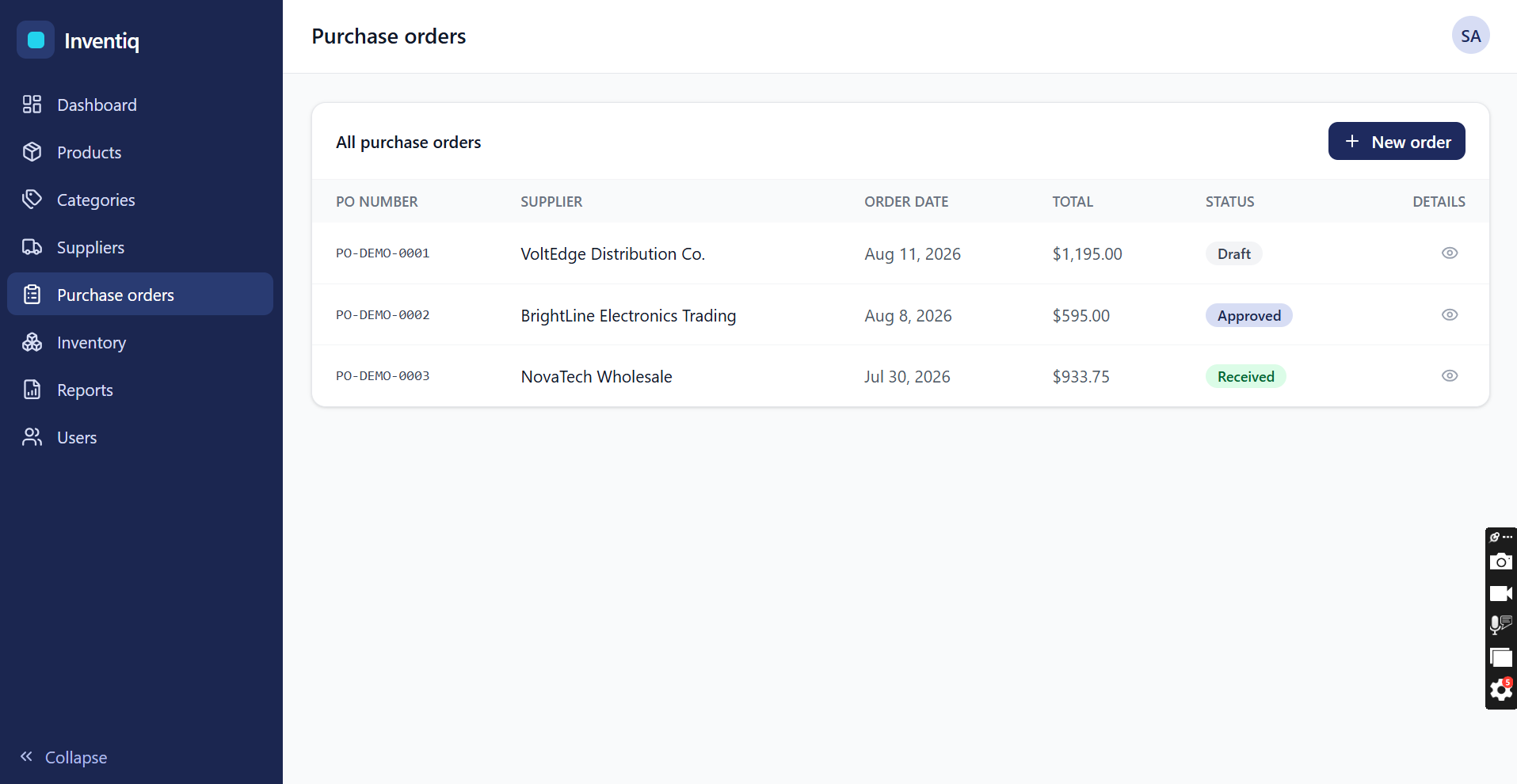This screenshot has height=784, width=1517.
Task: Start video recording in the capture toolbar
Action: [x=1500, y=593]
